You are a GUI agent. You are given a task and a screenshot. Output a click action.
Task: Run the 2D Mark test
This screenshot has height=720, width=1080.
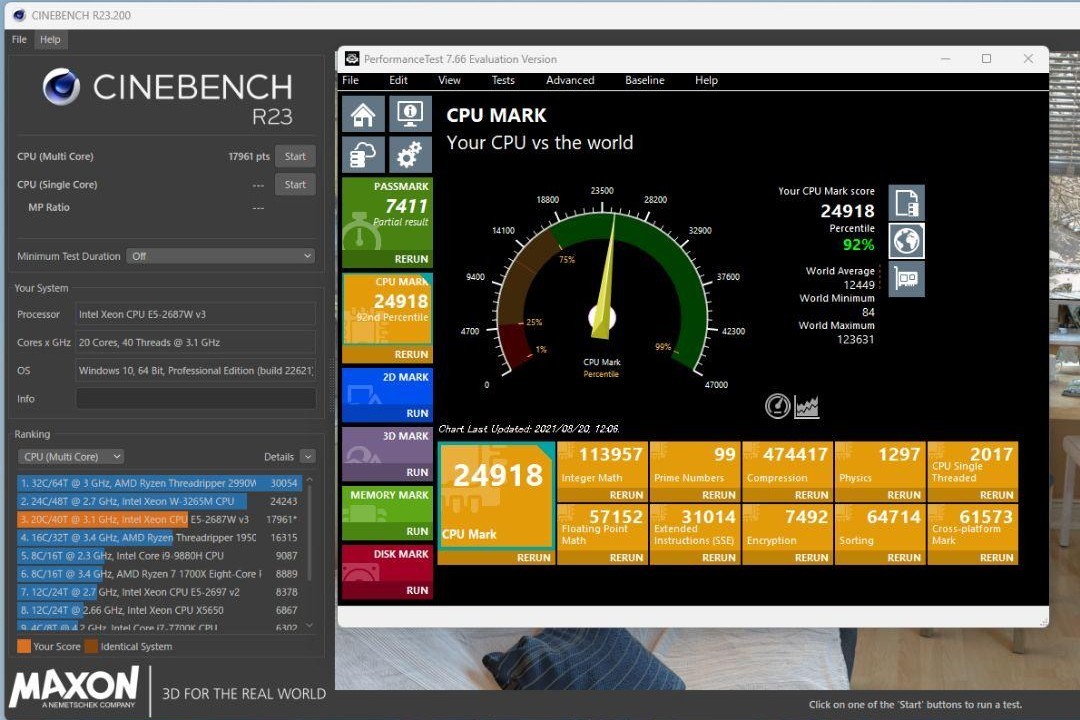417,413
